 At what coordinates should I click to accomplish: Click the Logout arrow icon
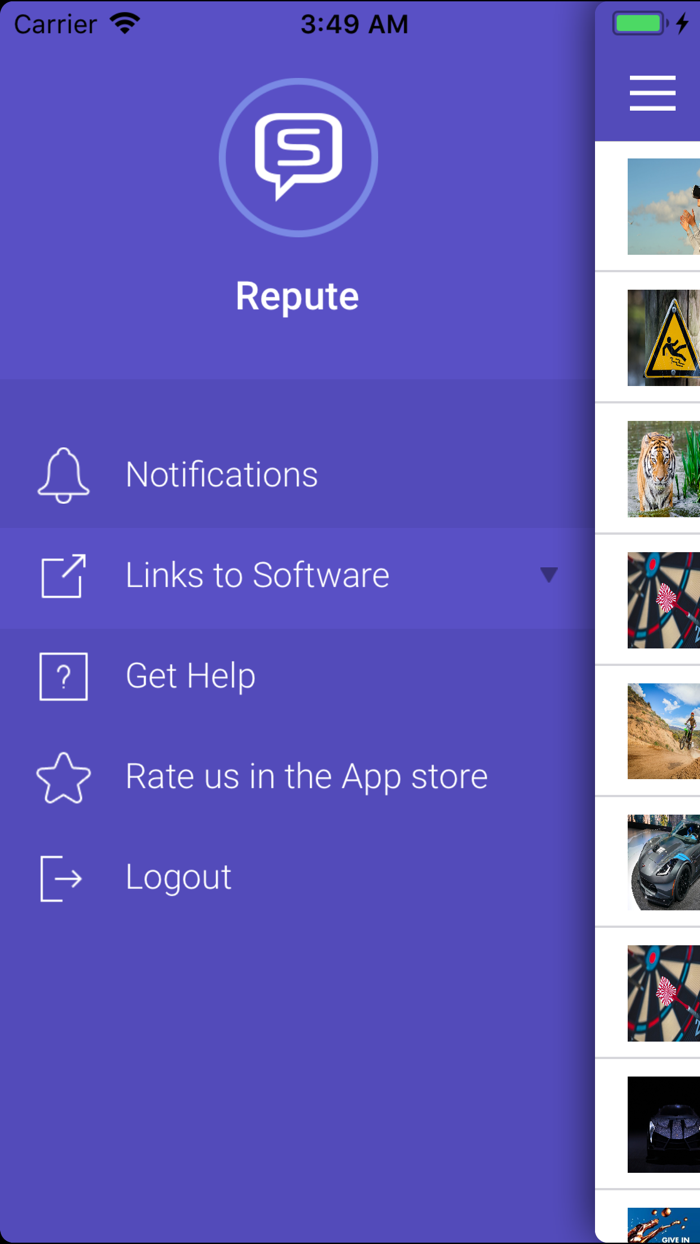[61, 878]
